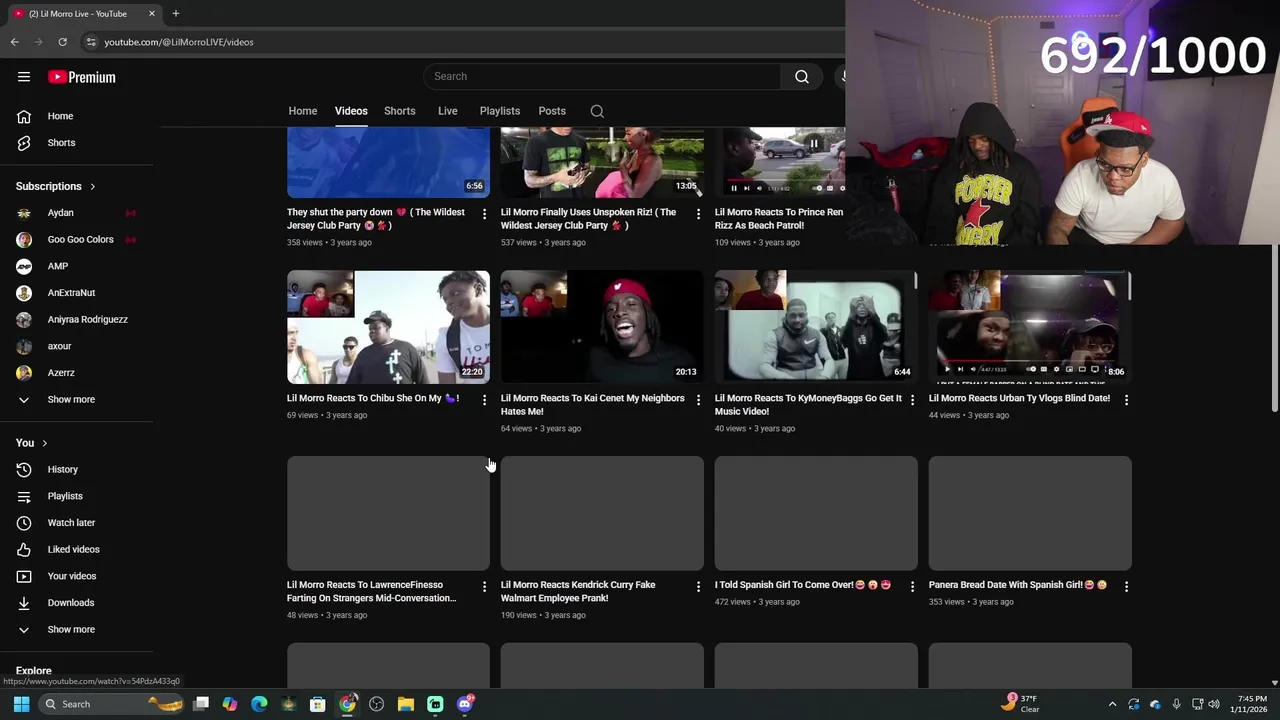This screenshot has width=1280, height=720.
Task: Open options for Kendrick Curry video
Action: pos(698,587)
